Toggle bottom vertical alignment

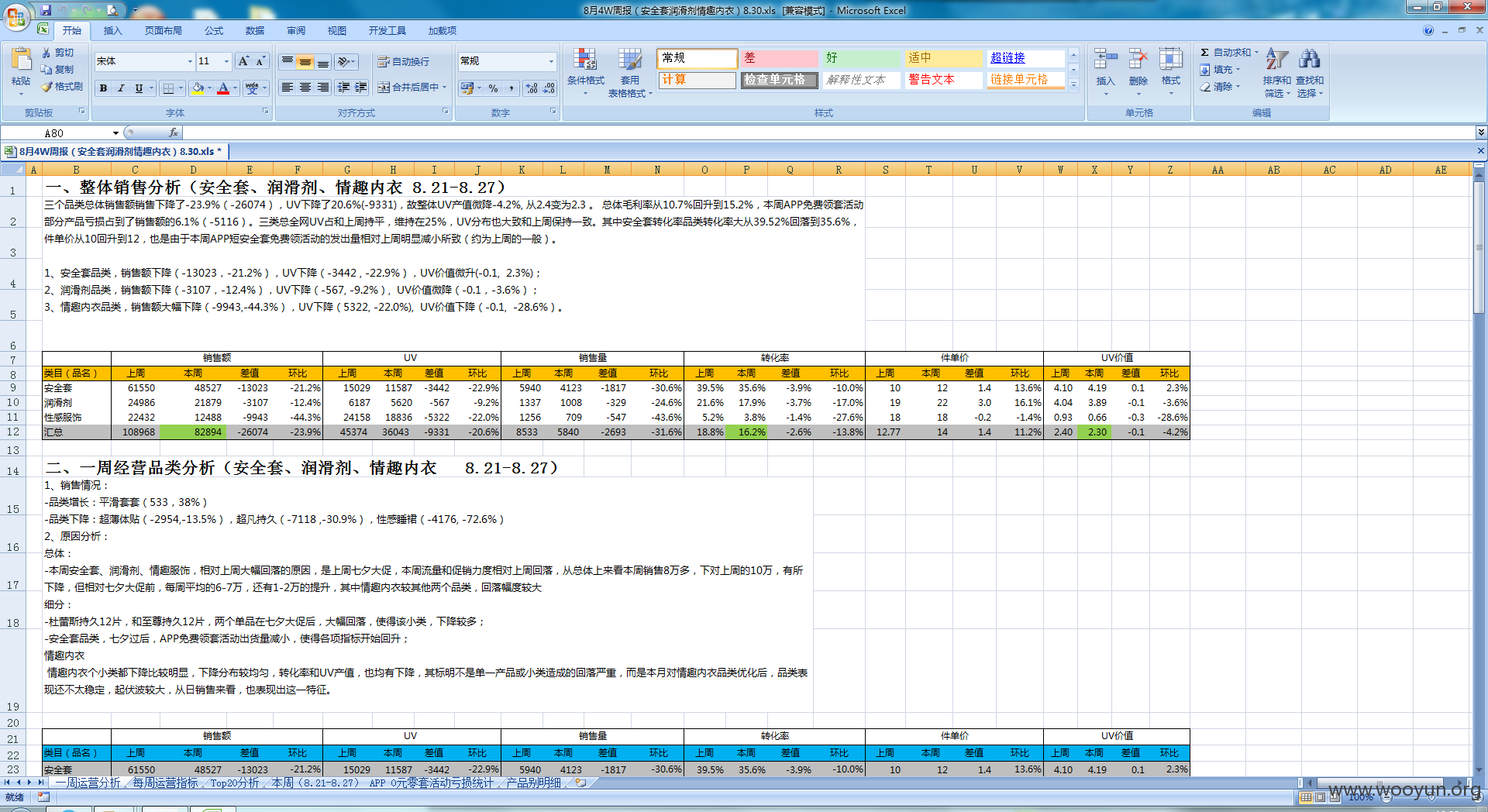(323, 61)
